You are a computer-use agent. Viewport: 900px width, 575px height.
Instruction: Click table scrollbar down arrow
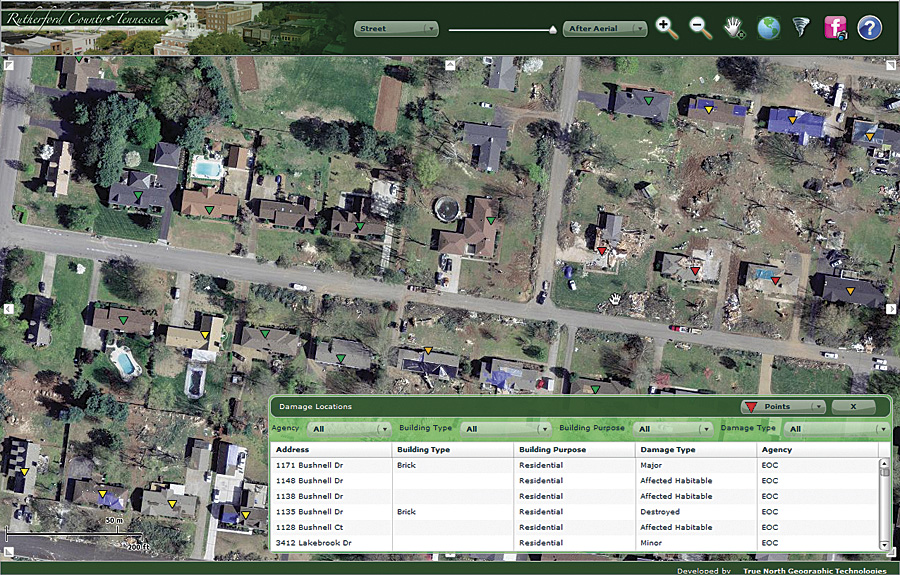(x=884, y=546)
